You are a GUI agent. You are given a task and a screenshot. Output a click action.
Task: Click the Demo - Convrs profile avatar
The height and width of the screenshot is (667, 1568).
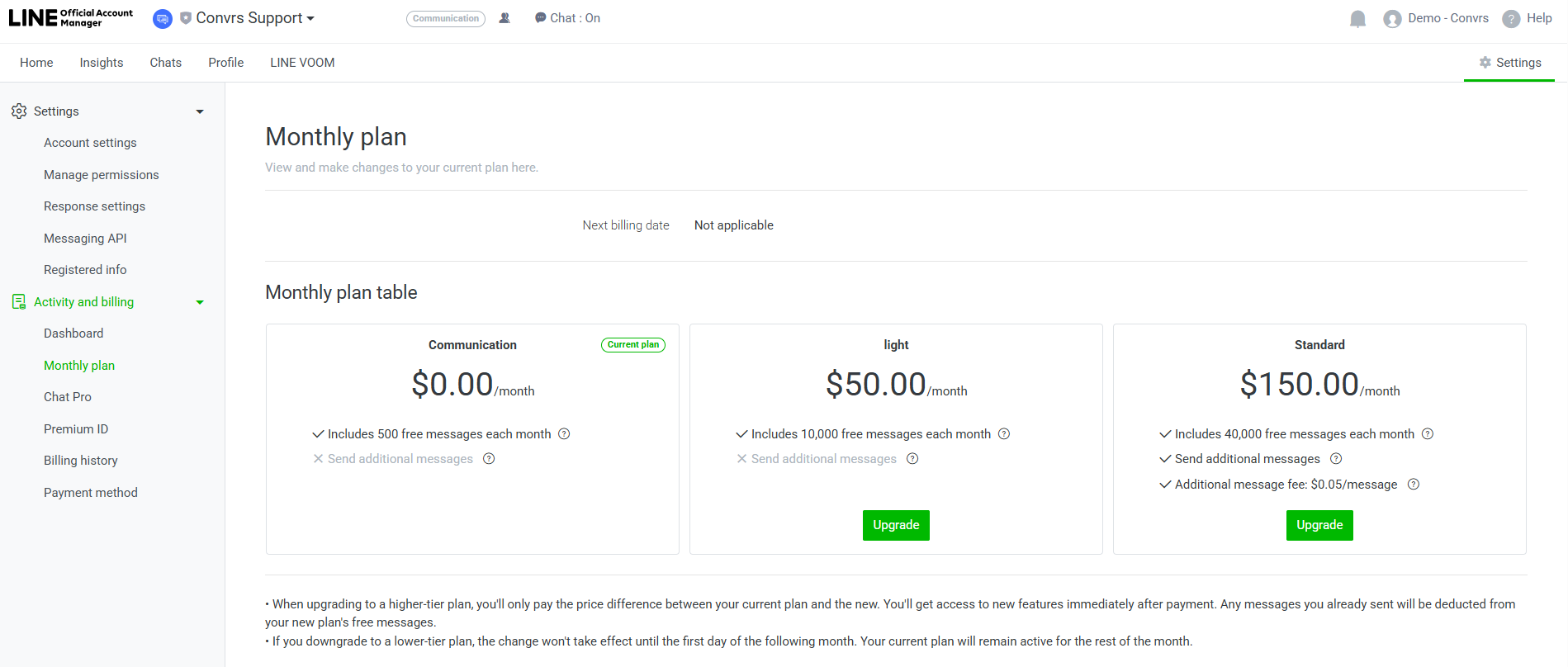coord(1392,19)
